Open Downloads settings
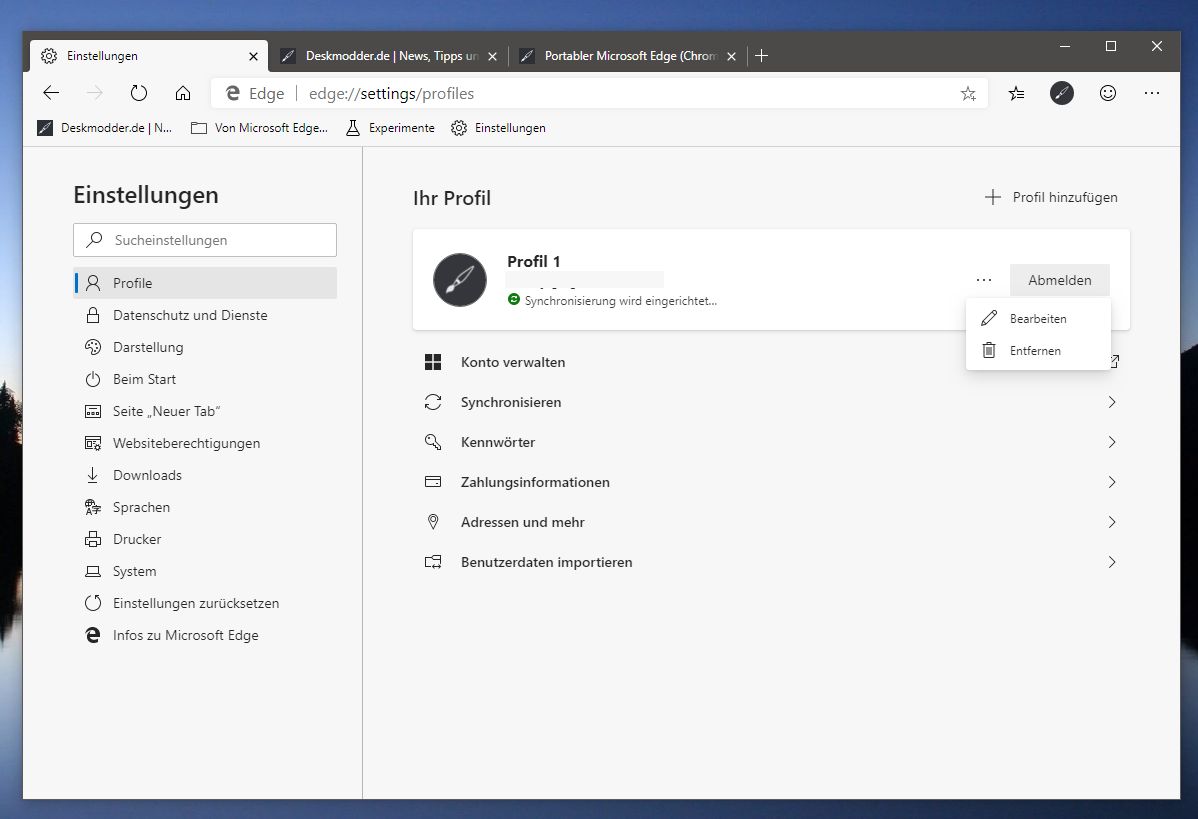 [x=205, y=475]
